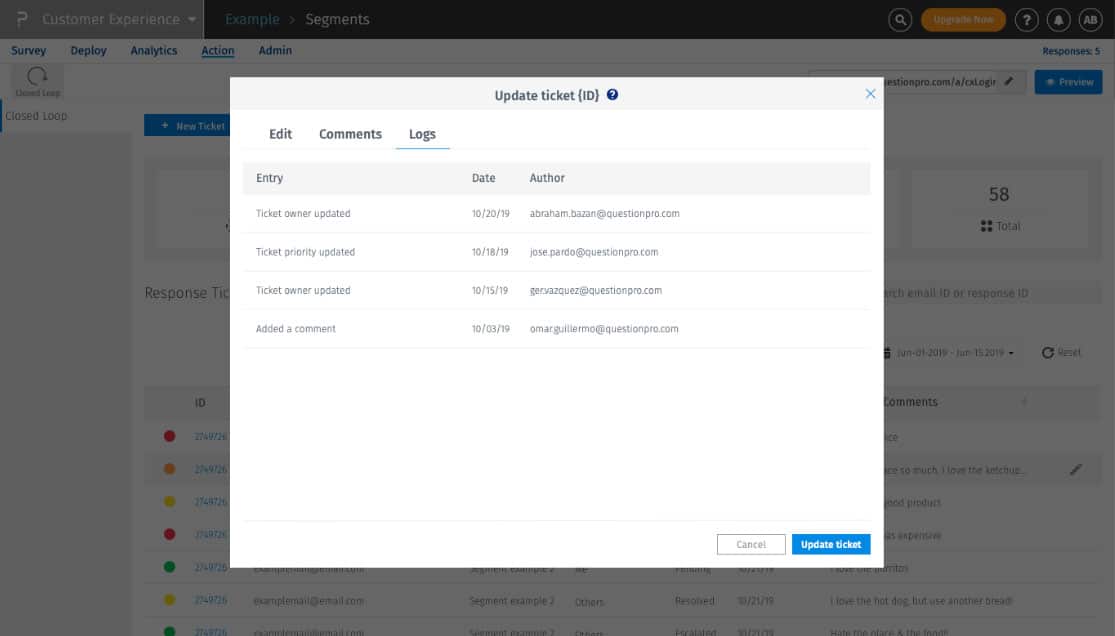Click the Update ticket button

pyautogui.click(x=831, y=544)
